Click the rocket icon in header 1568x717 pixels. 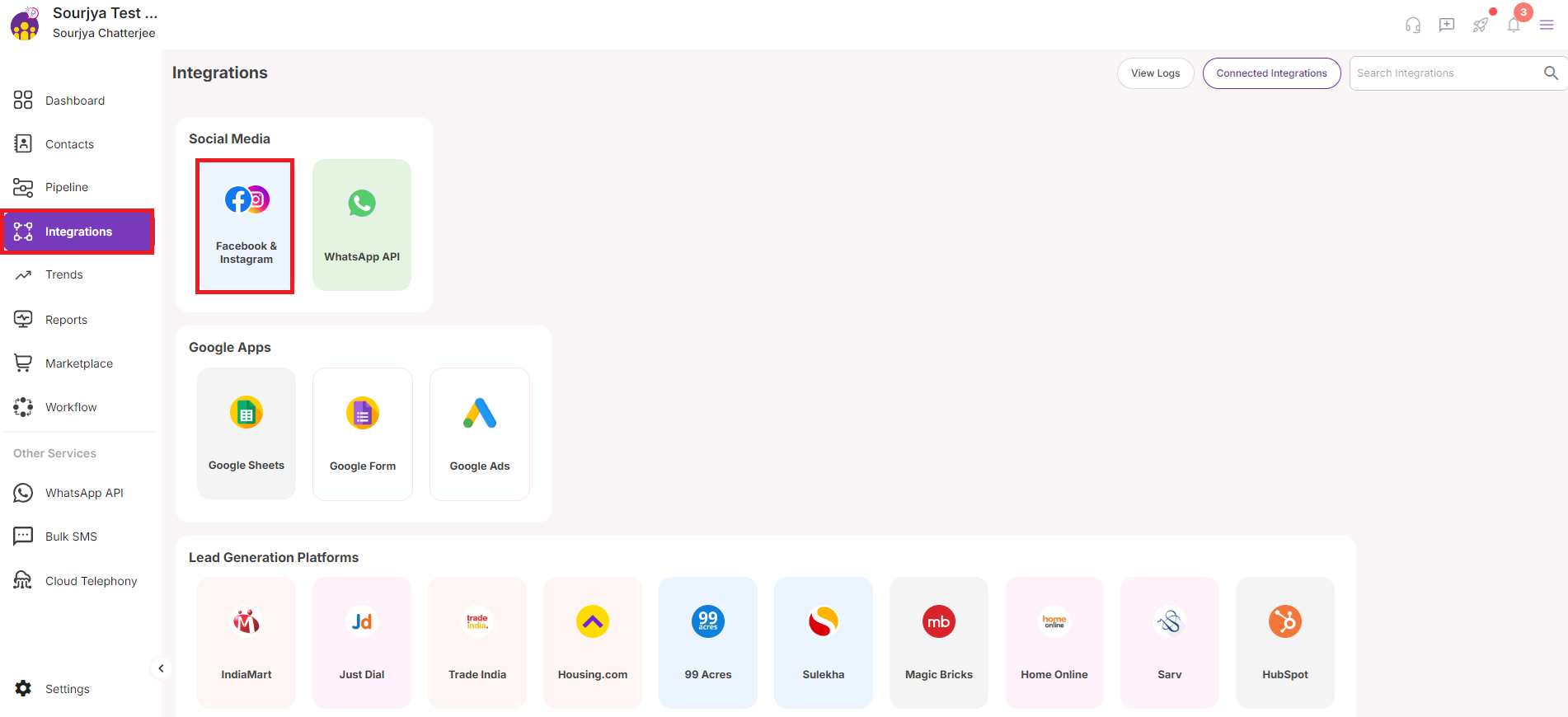[1481, 25]
